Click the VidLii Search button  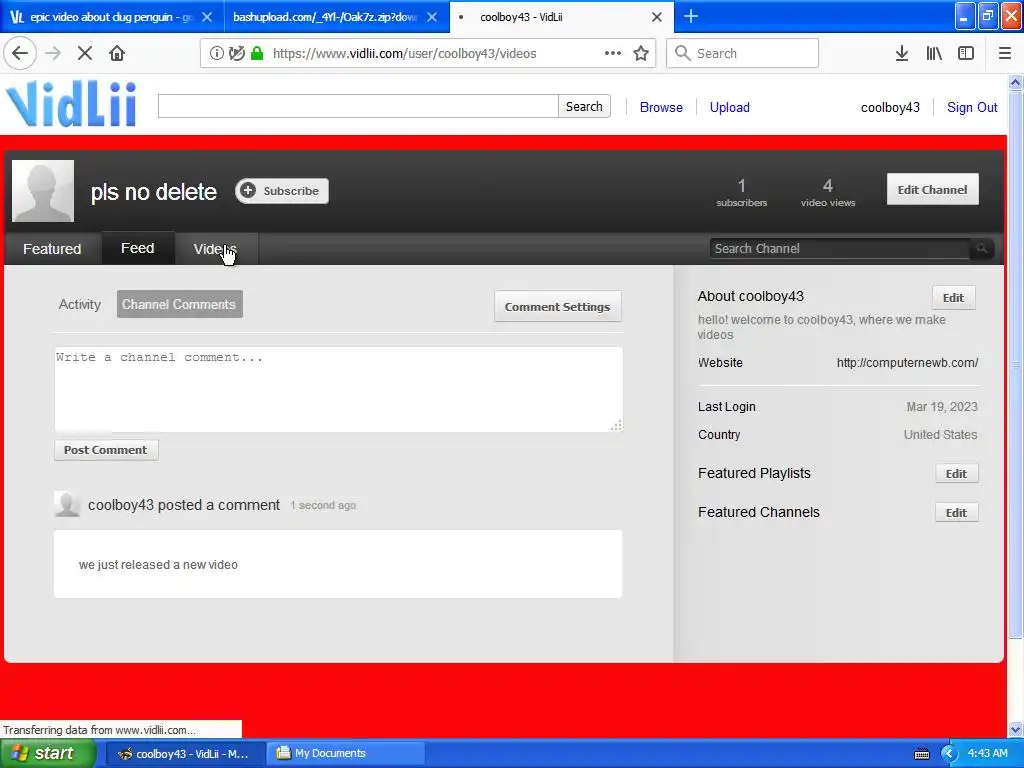tap(584, 106)
